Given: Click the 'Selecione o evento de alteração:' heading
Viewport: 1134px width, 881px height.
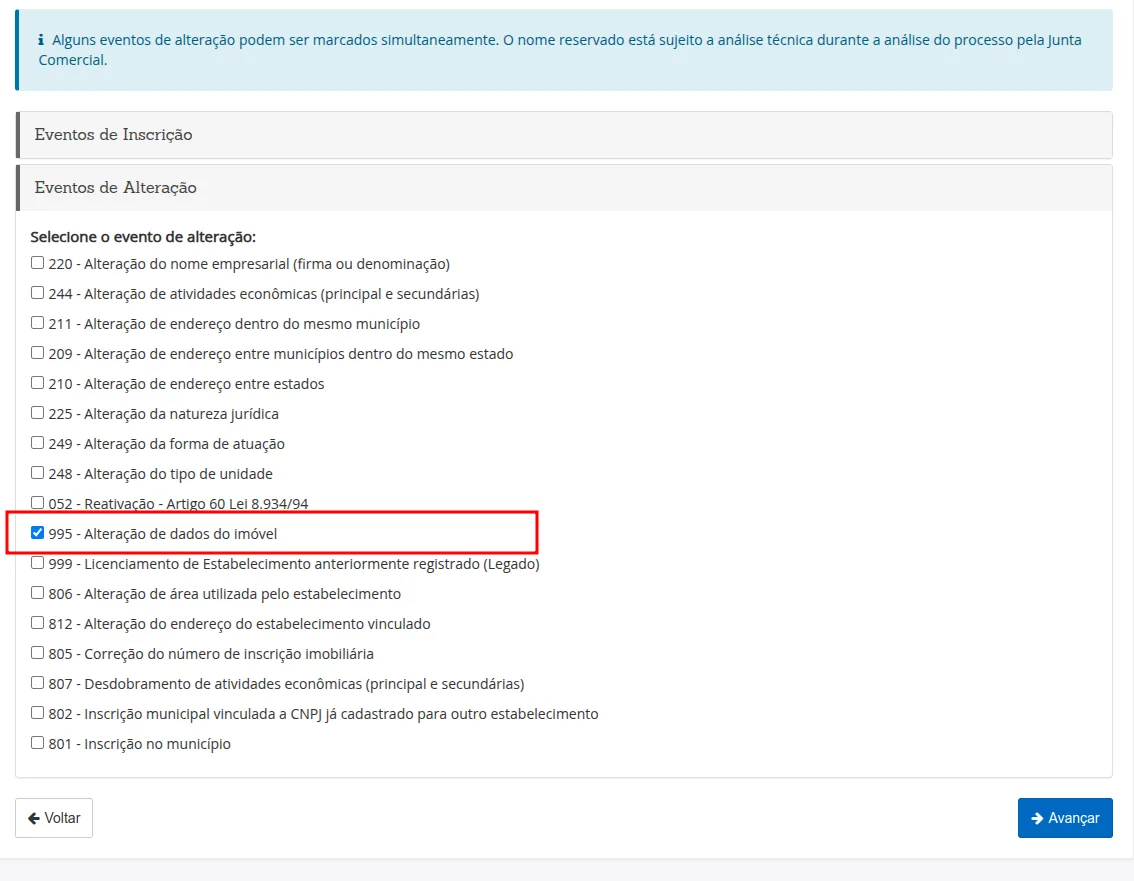Looking at the screenshot, I should (143, 237).
